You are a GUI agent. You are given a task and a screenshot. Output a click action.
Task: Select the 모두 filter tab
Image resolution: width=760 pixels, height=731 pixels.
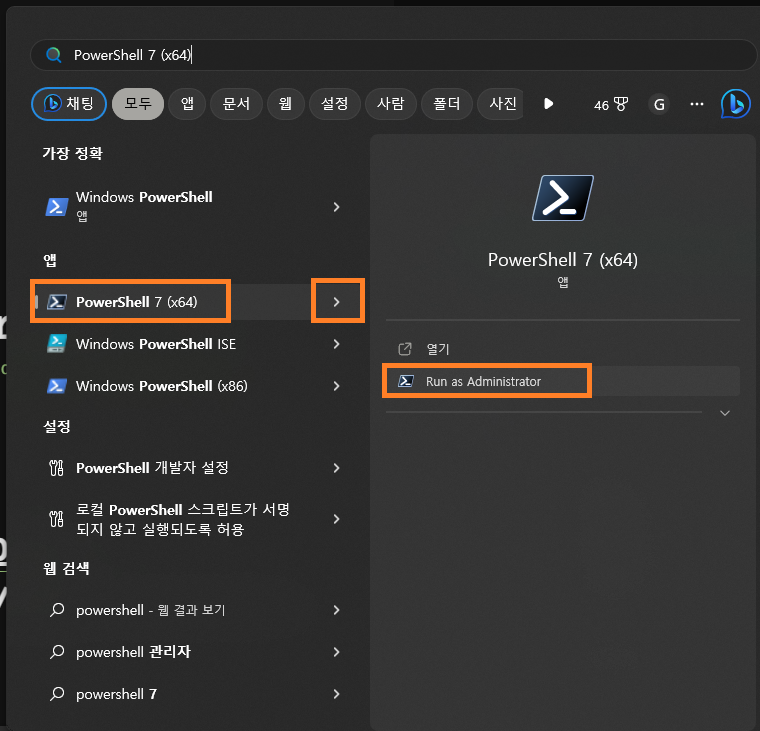click(138, 104)
